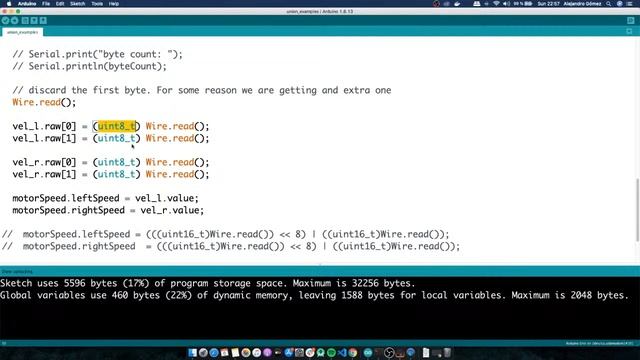Open Launchpad from the Dock
The height and width of the screenshot is (360, 640).
(203, 353)
